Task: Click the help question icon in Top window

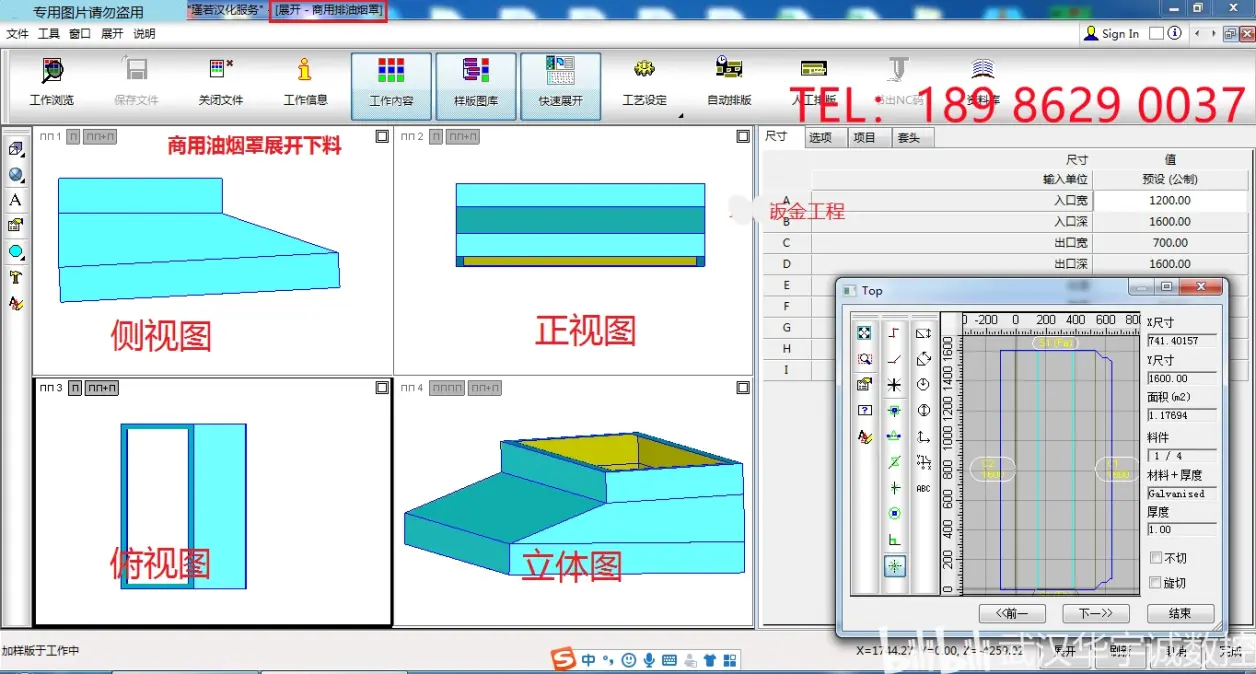Action: (864, 410)
